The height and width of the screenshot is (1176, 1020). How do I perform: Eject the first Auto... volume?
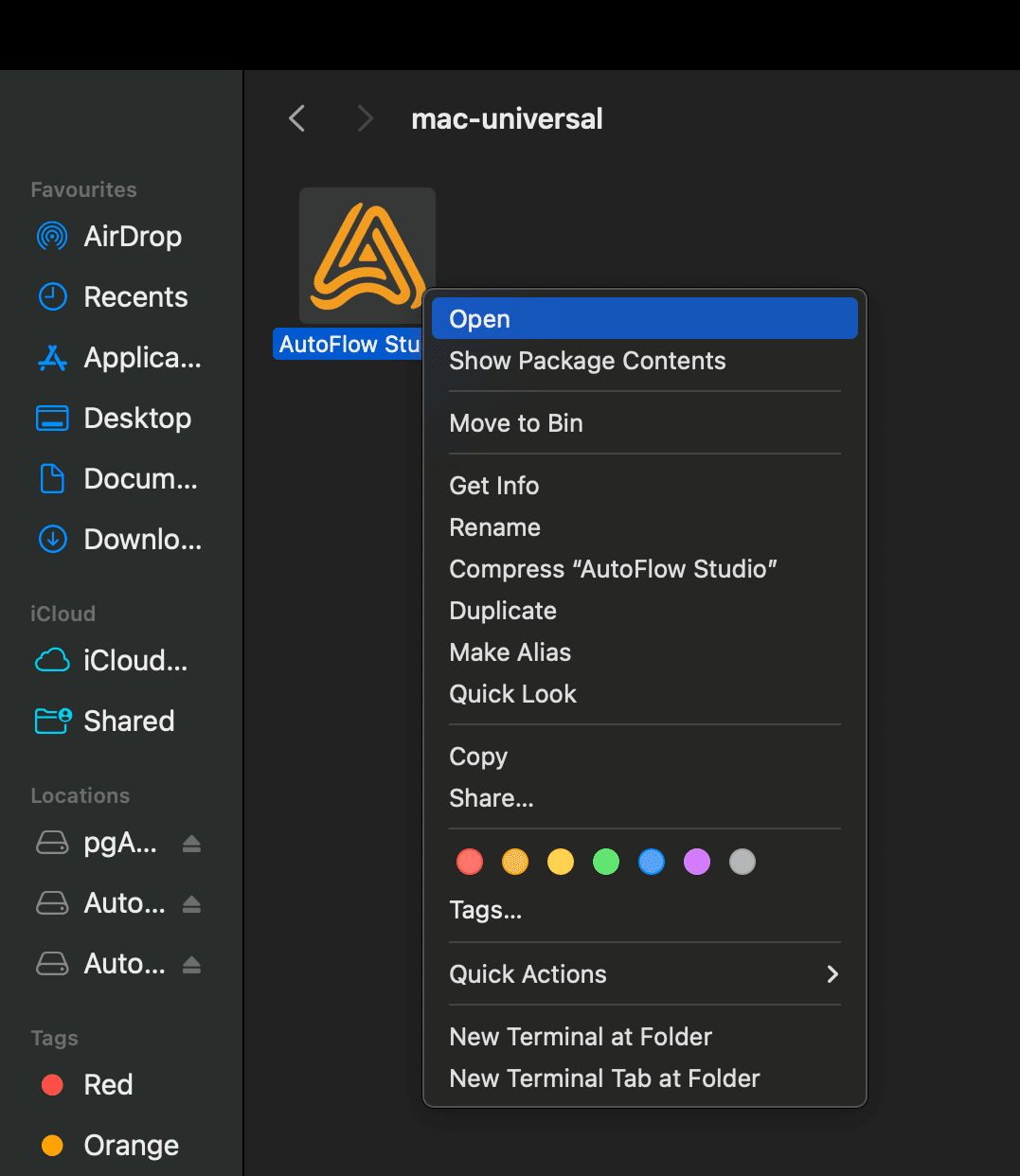pyautogui.click(x=191, y=903)
